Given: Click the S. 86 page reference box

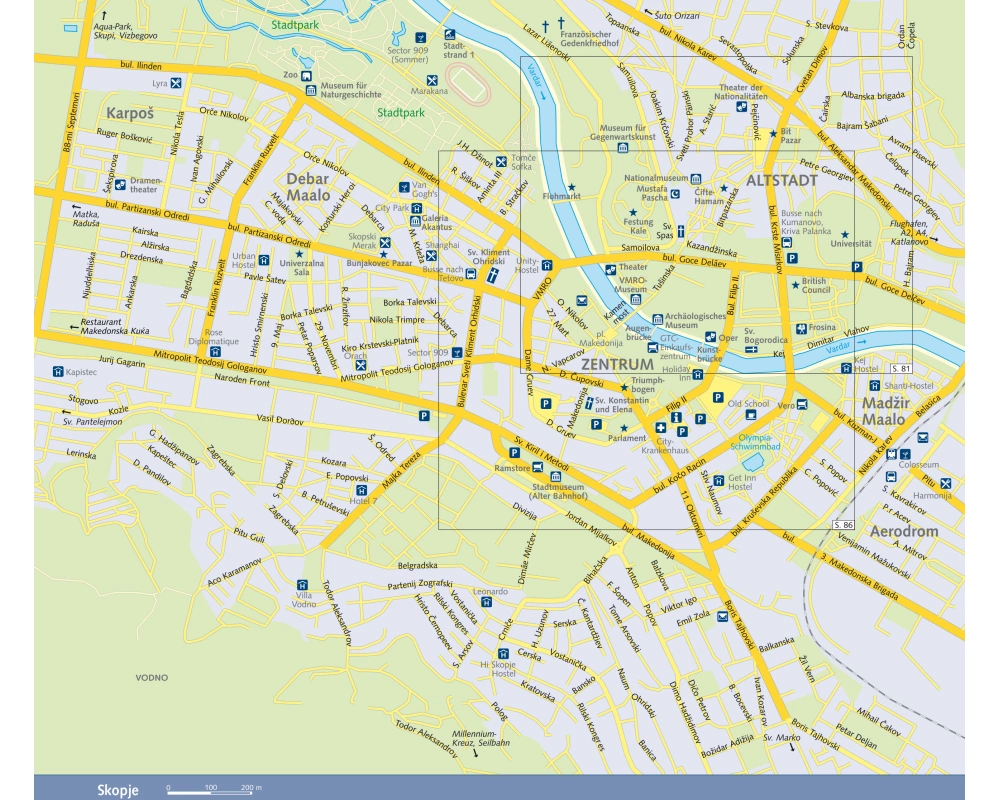Looking at the screenshot, I should pos(843,524).
